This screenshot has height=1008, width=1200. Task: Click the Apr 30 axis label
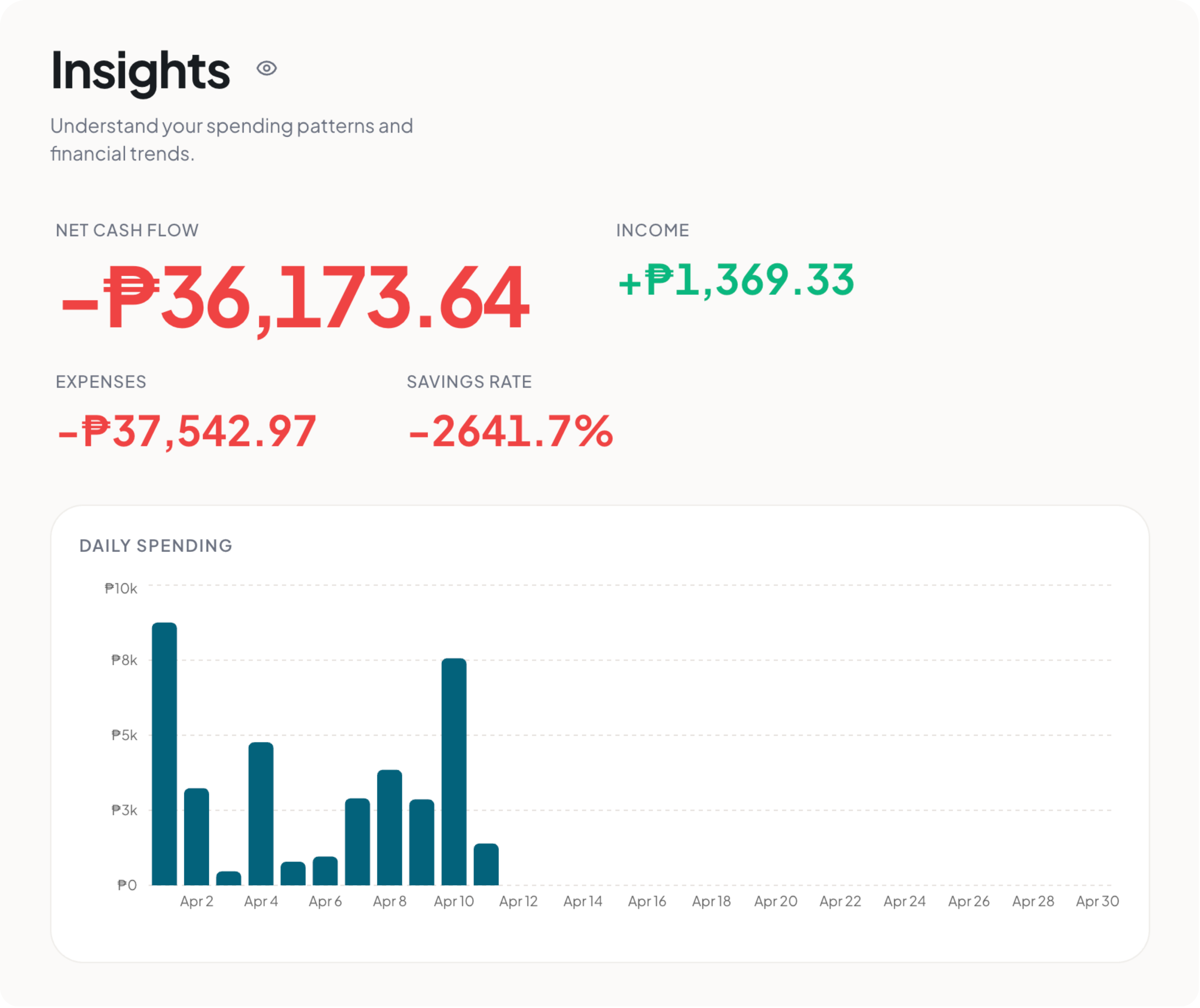tap(1097, 901)
